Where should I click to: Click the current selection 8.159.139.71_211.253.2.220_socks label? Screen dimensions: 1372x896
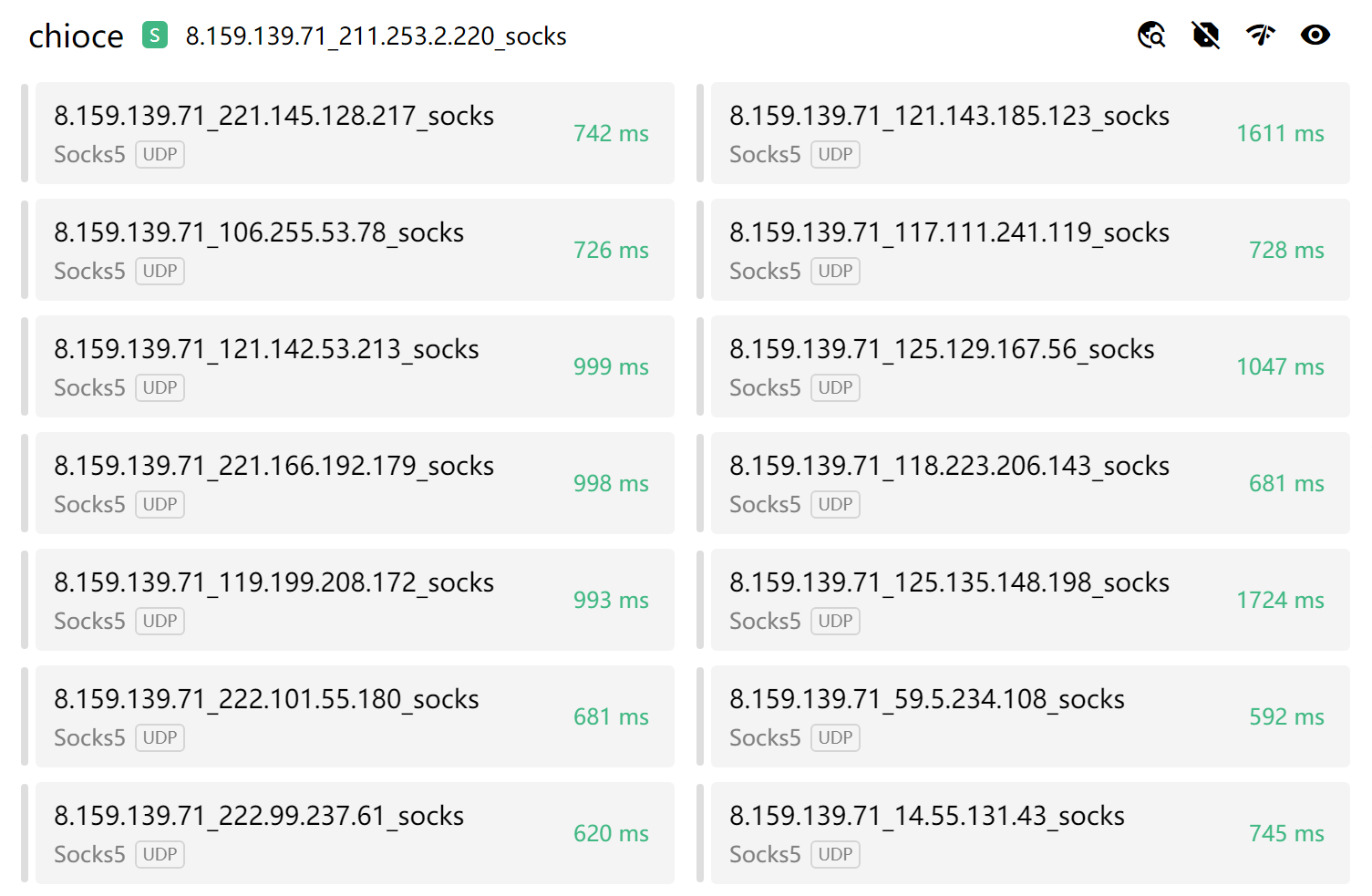point(376,36)
